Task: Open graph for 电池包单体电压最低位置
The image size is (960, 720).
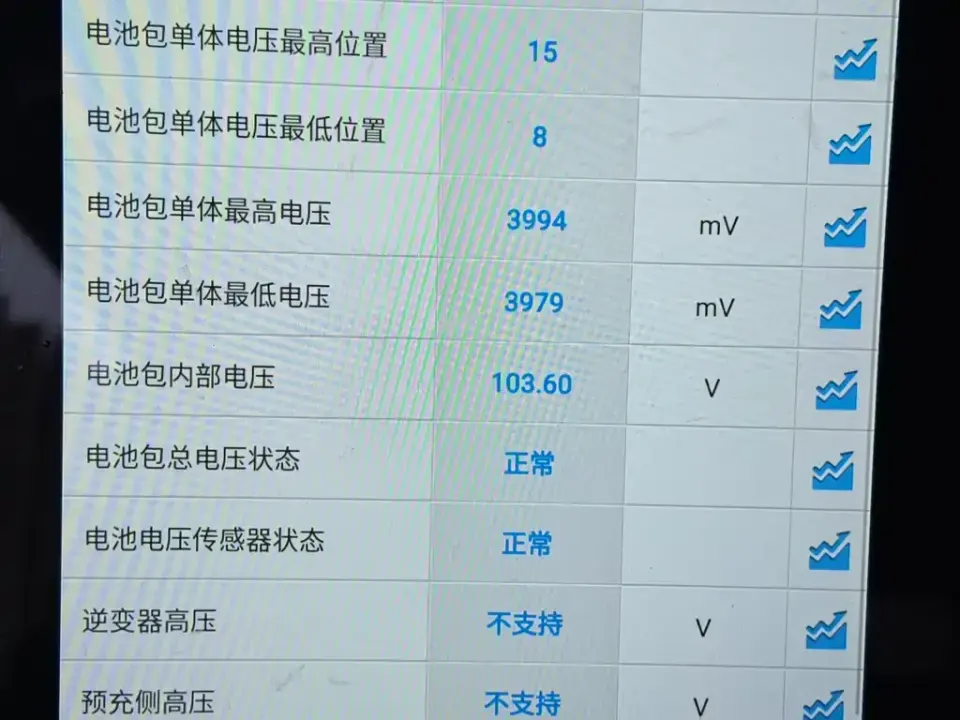Action: coord(850,144)
